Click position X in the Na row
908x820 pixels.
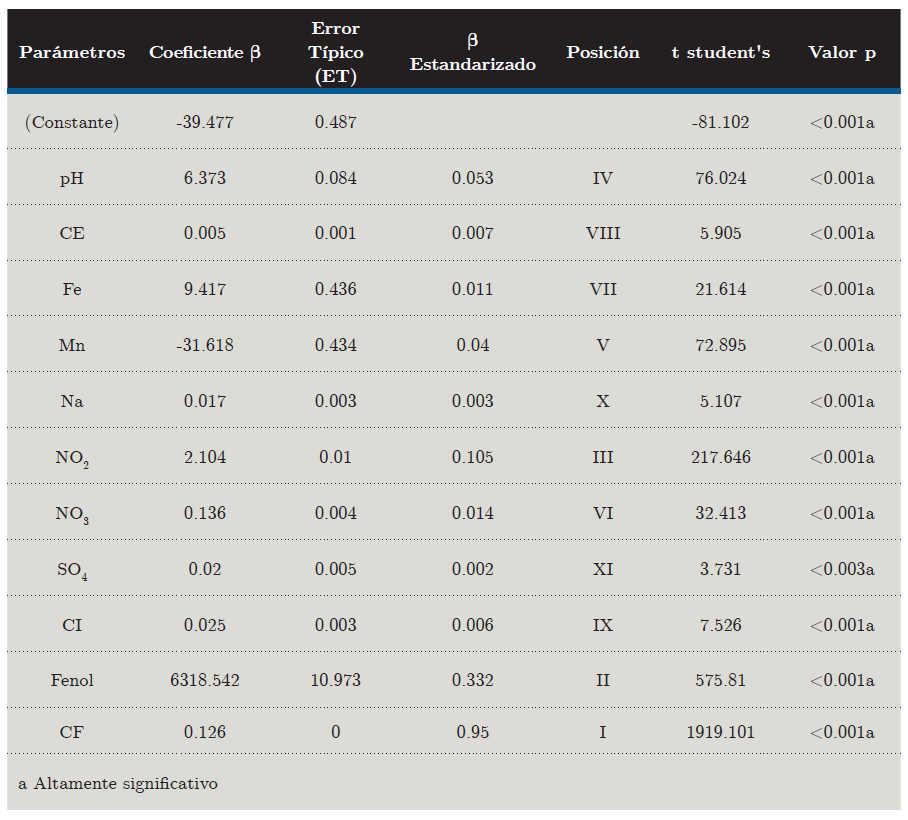(x=603, y=401)
